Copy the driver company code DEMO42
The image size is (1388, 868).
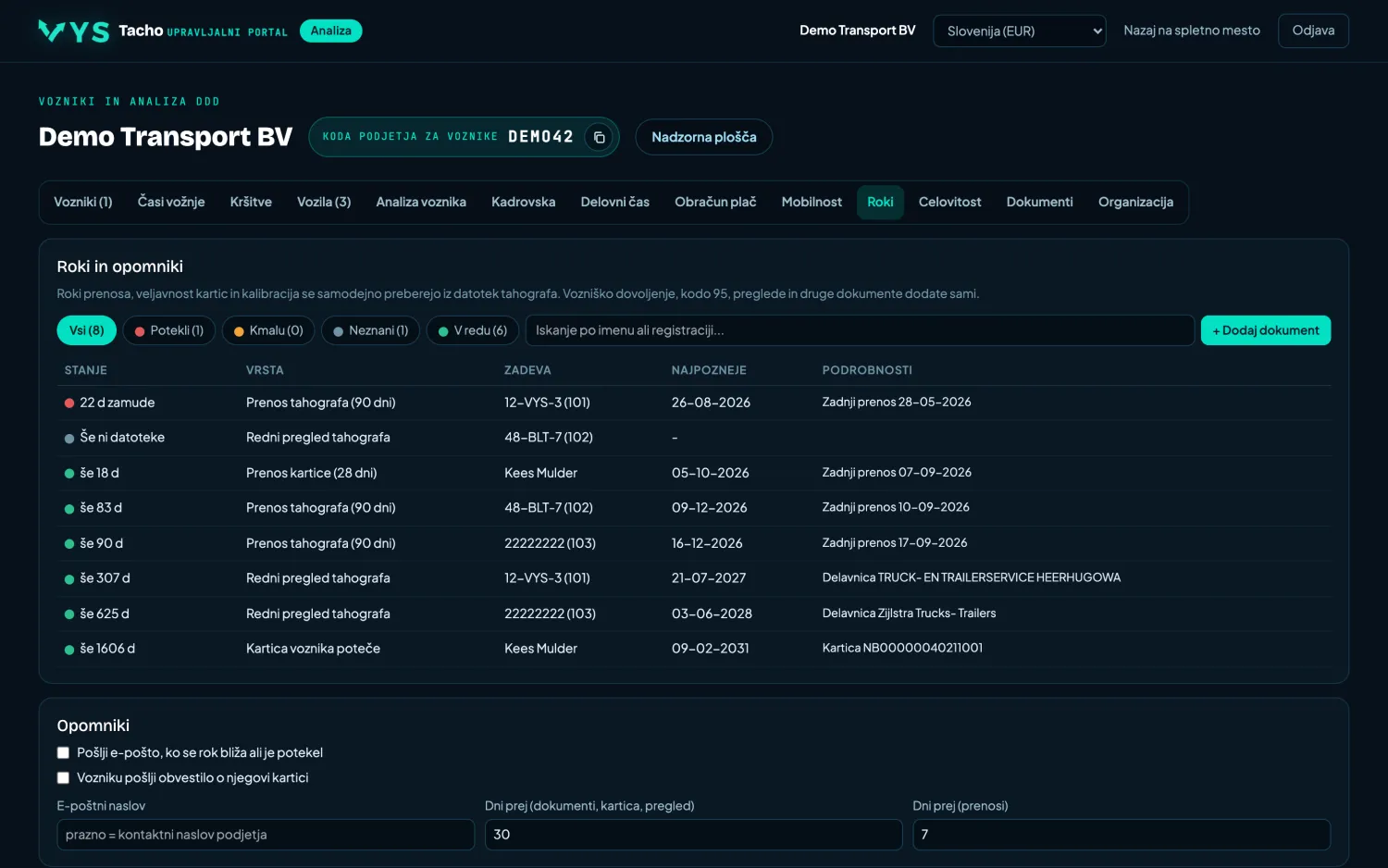pos(599,137)
